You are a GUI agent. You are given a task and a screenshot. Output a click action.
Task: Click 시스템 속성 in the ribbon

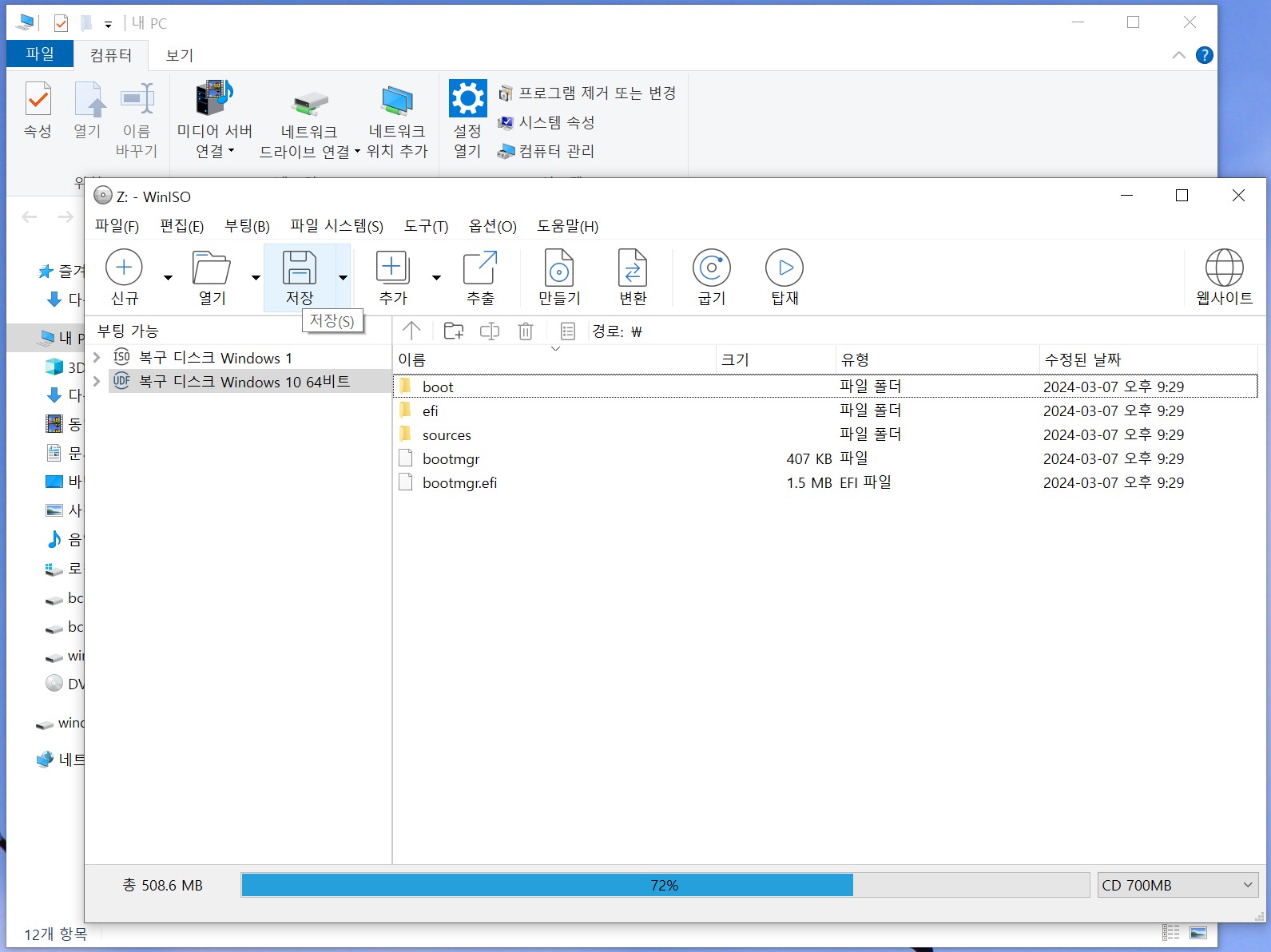tap(546, 122)
